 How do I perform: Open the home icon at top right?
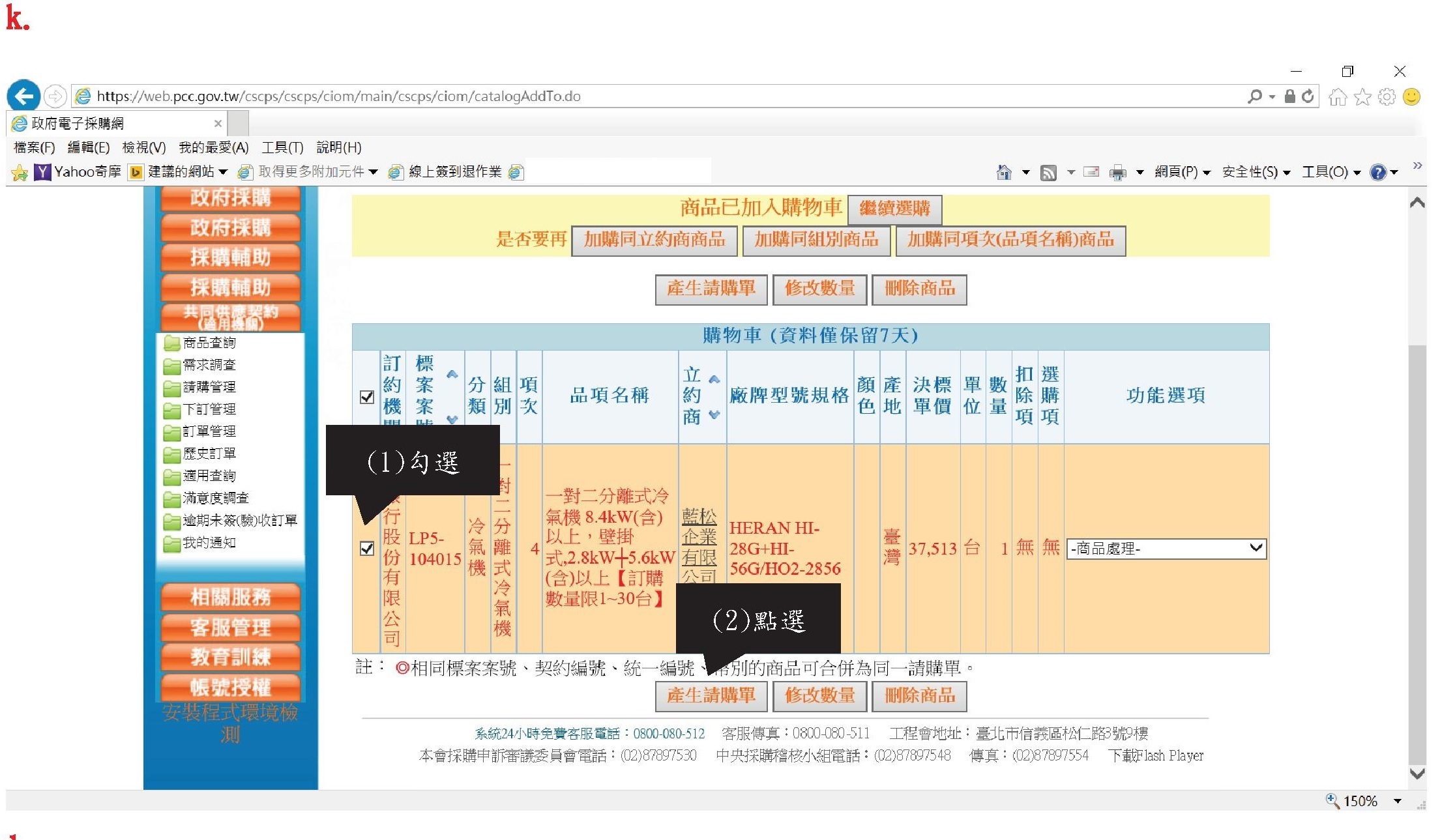[x=1337, y=97]
